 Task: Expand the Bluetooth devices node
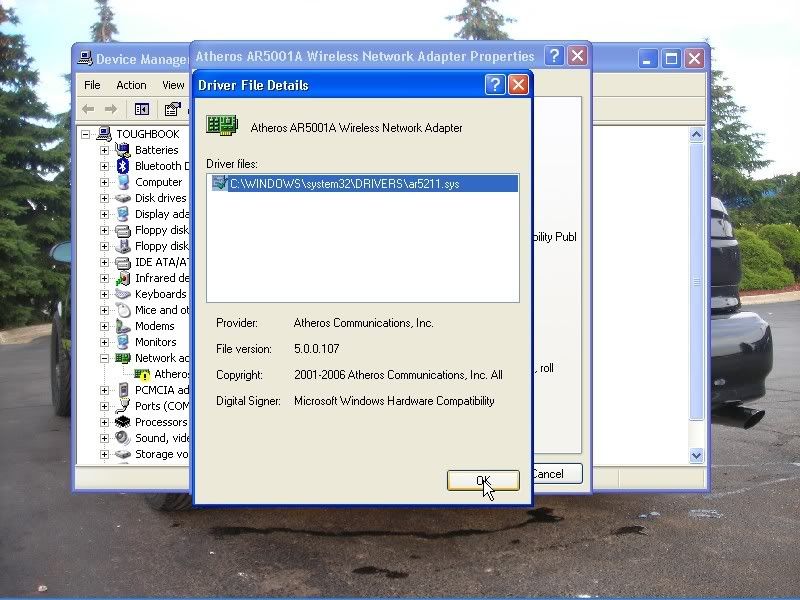pos(104,166)
